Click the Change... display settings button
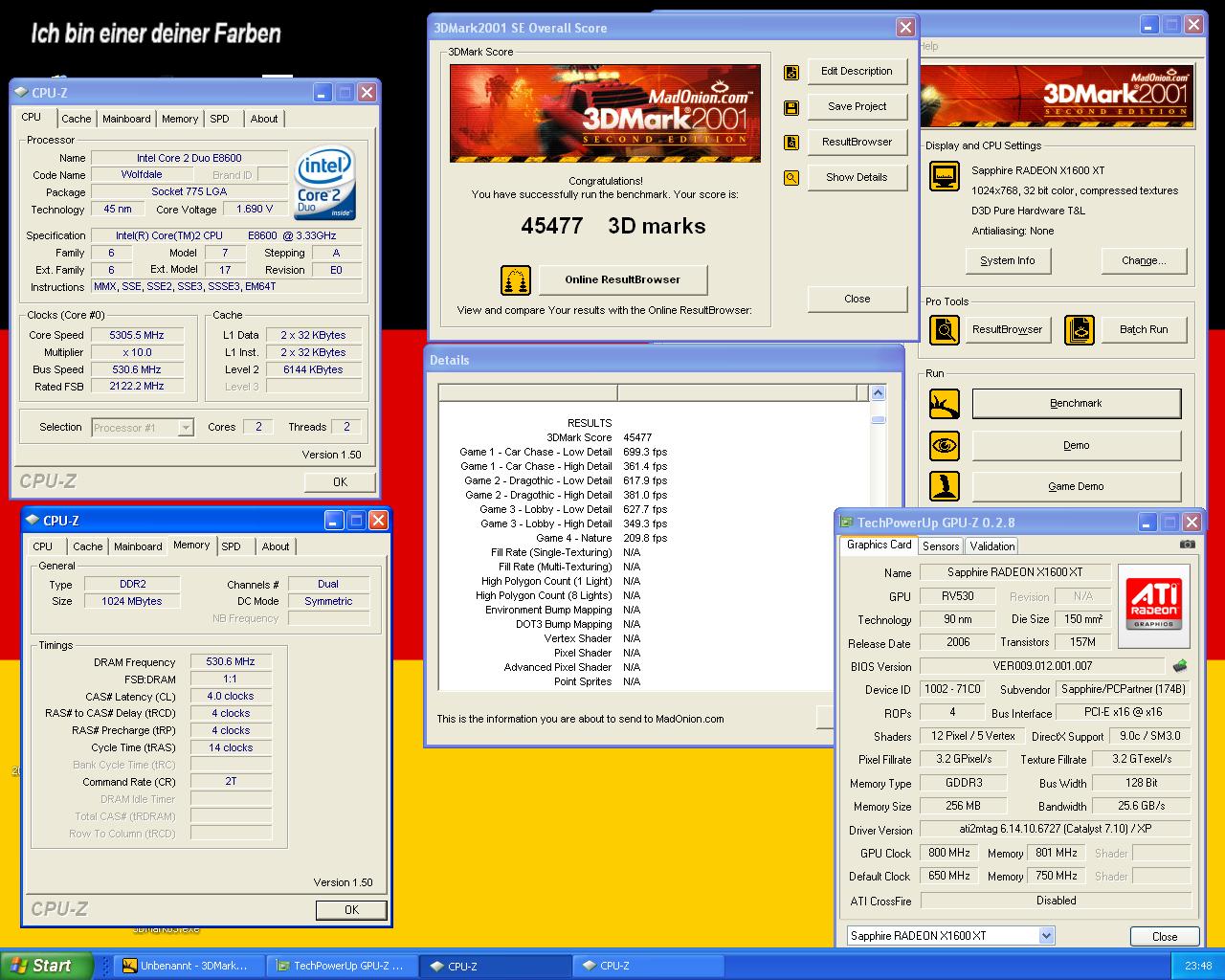The height and width of the screenshot is (980, 1225). pos(1144,260)
